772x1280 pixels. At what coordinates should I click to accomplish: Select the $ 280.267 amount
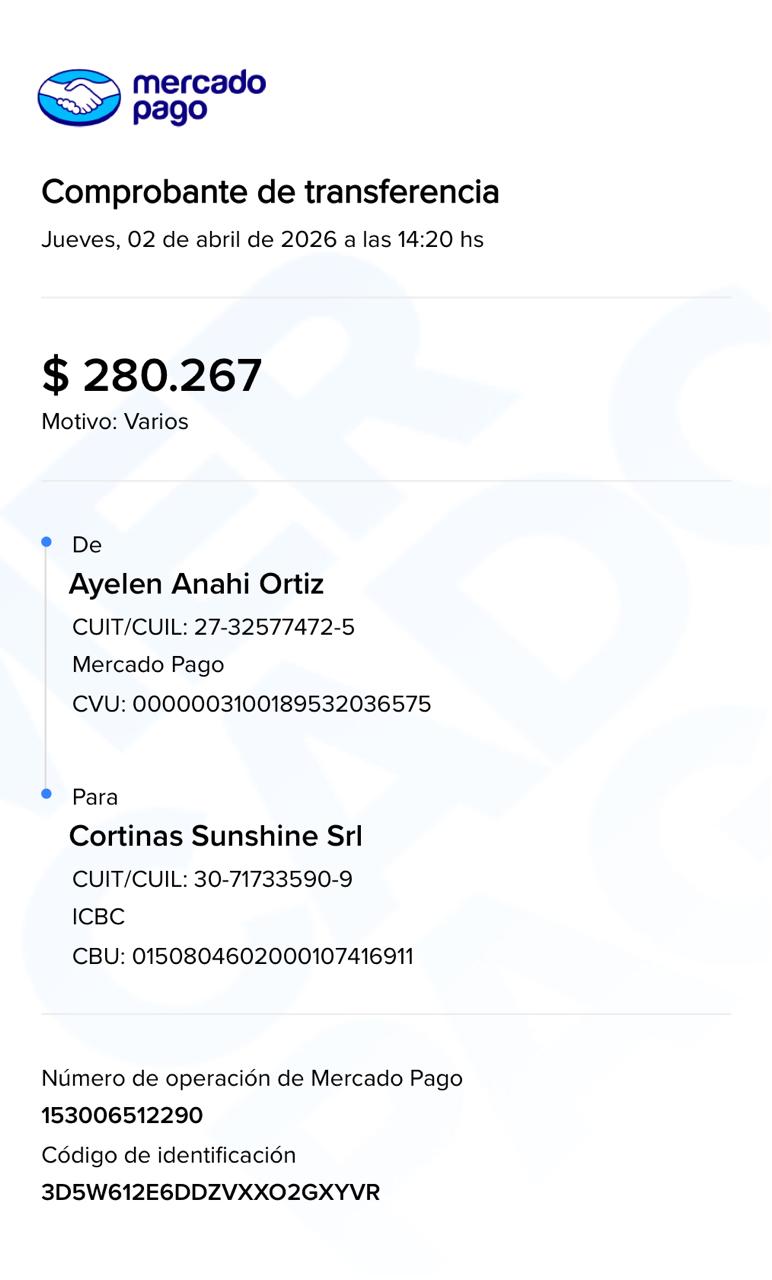click(152, 375)
